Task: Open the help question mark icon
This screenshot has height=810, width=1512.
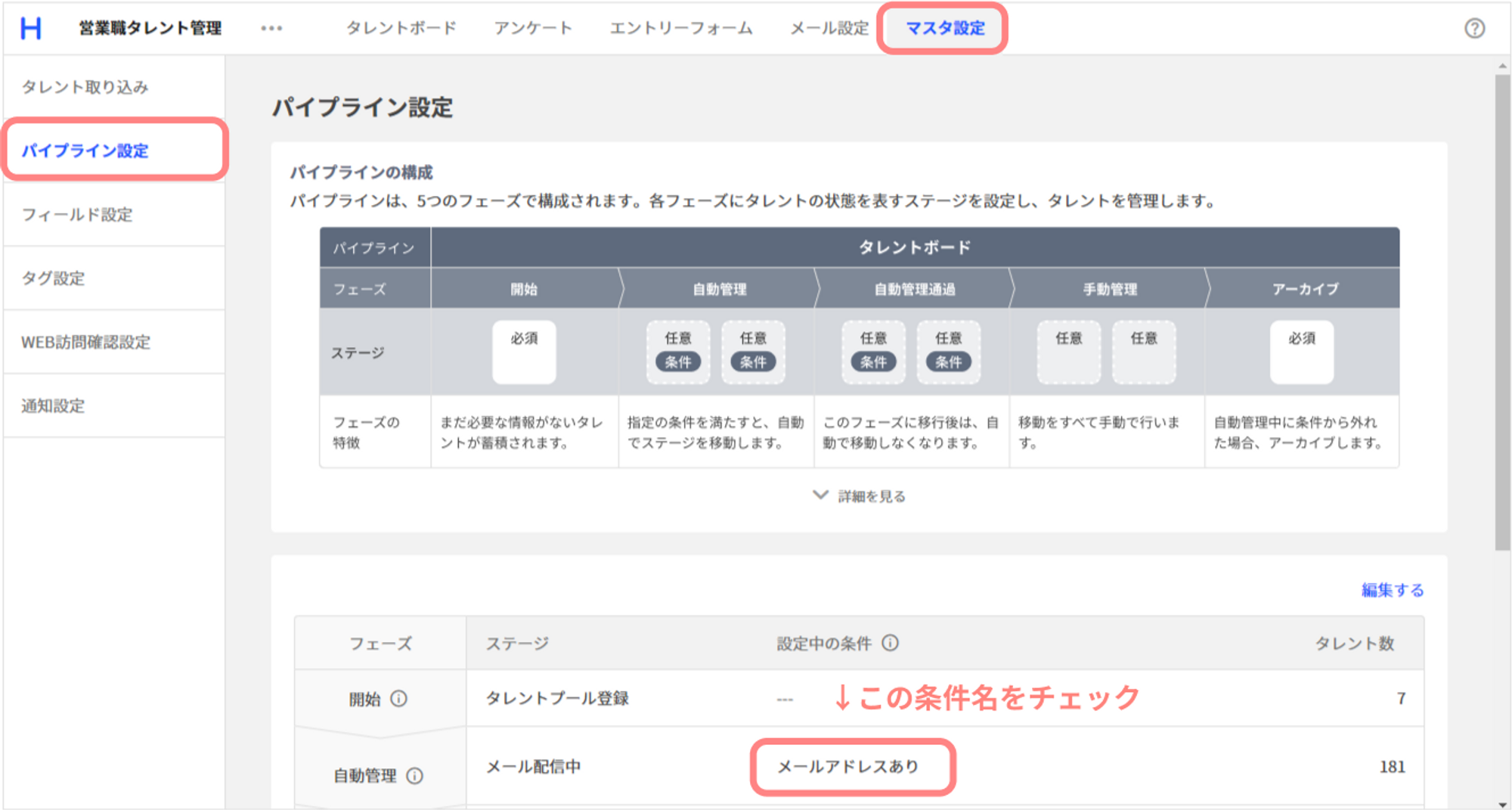Action: click(1474, 28)
